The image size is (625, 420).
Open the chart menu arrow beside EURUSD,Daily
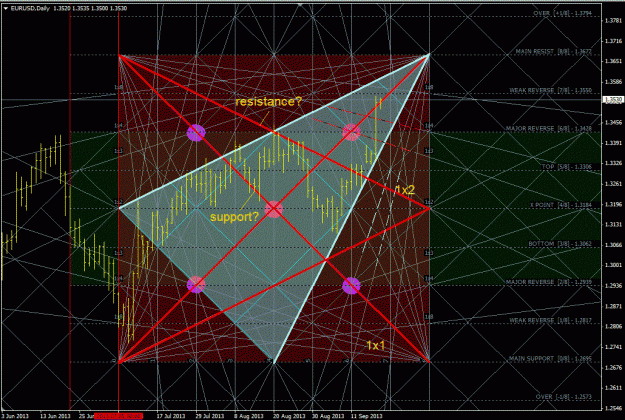[x=6, y=8]
